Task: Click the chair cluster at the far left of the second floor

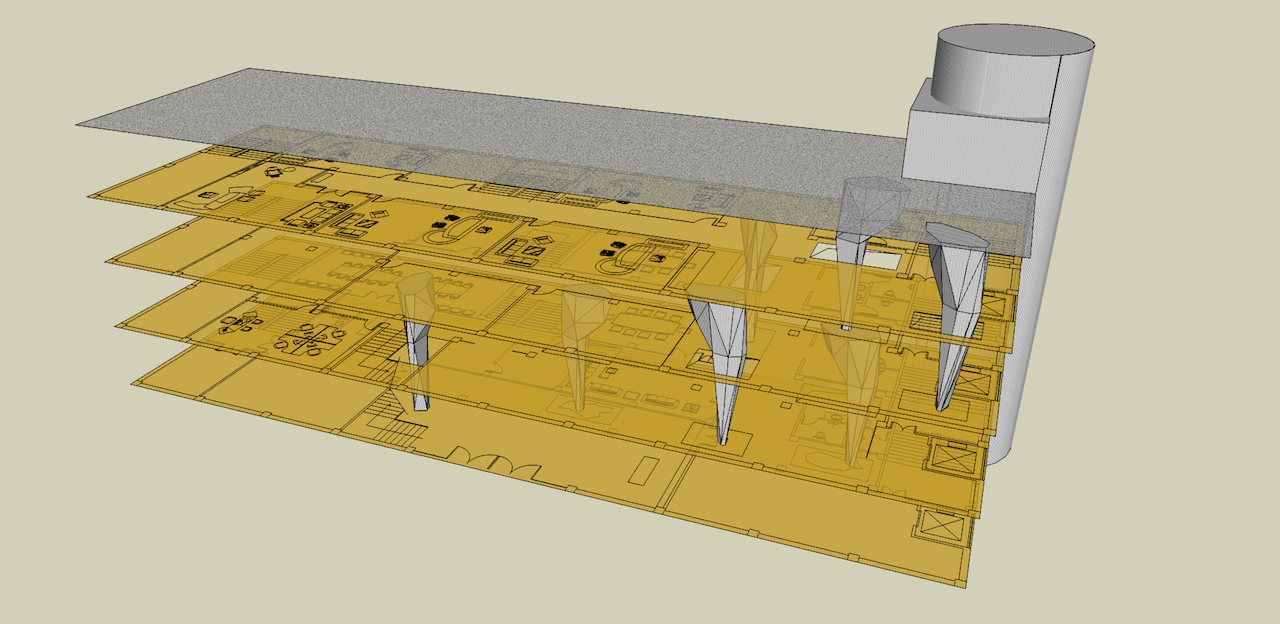Action: (x=241, y=322)
